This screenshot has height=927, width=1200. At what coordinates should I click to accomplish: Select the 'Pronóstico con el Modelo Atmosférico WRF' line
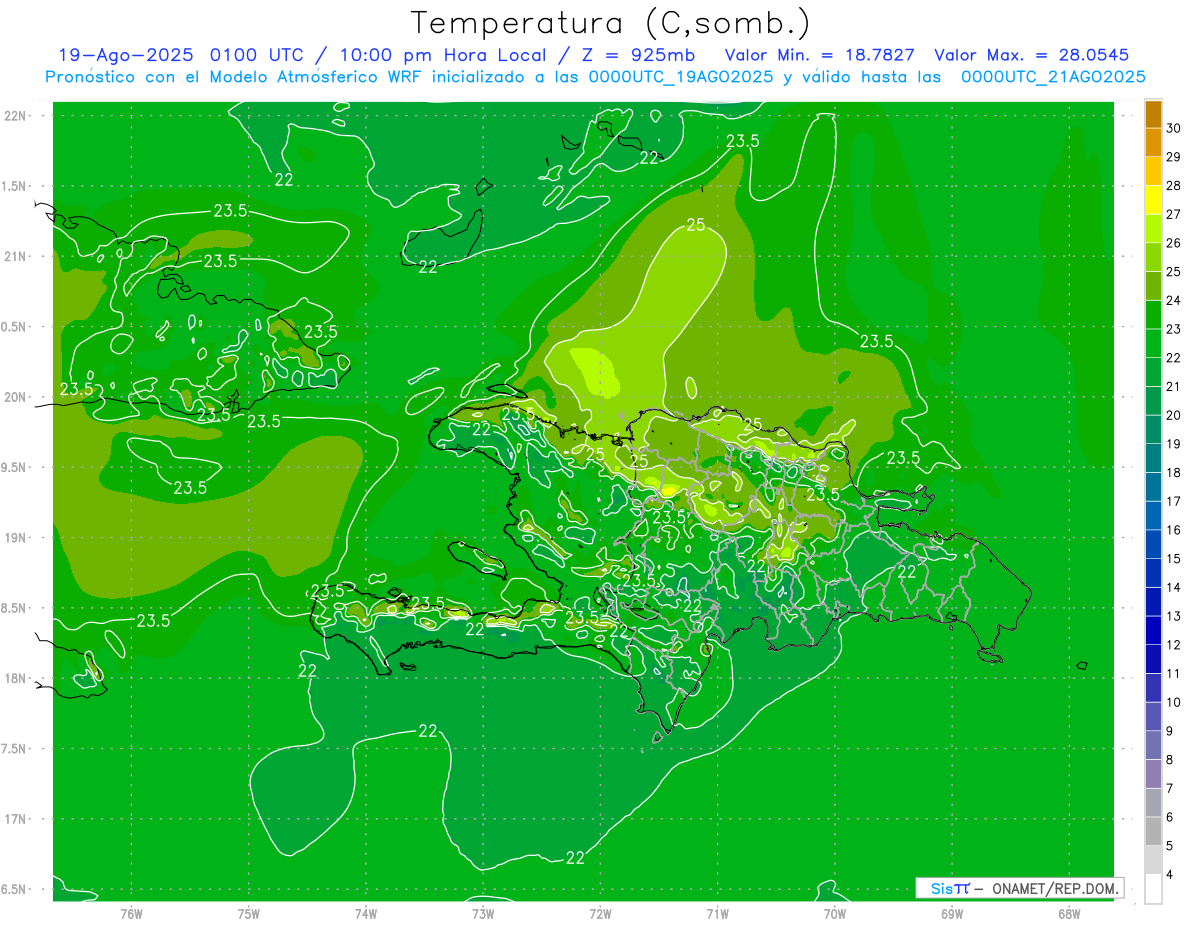234,77
